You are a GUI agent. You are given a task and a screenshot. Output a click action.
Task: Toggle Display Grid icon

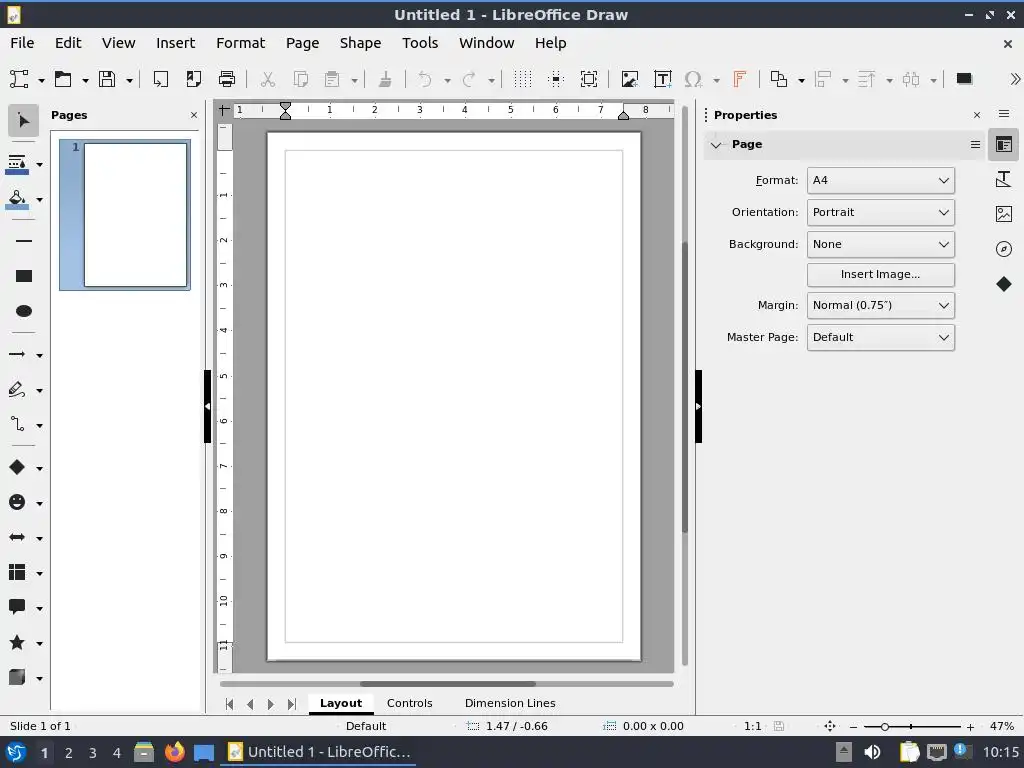(522, 79)
